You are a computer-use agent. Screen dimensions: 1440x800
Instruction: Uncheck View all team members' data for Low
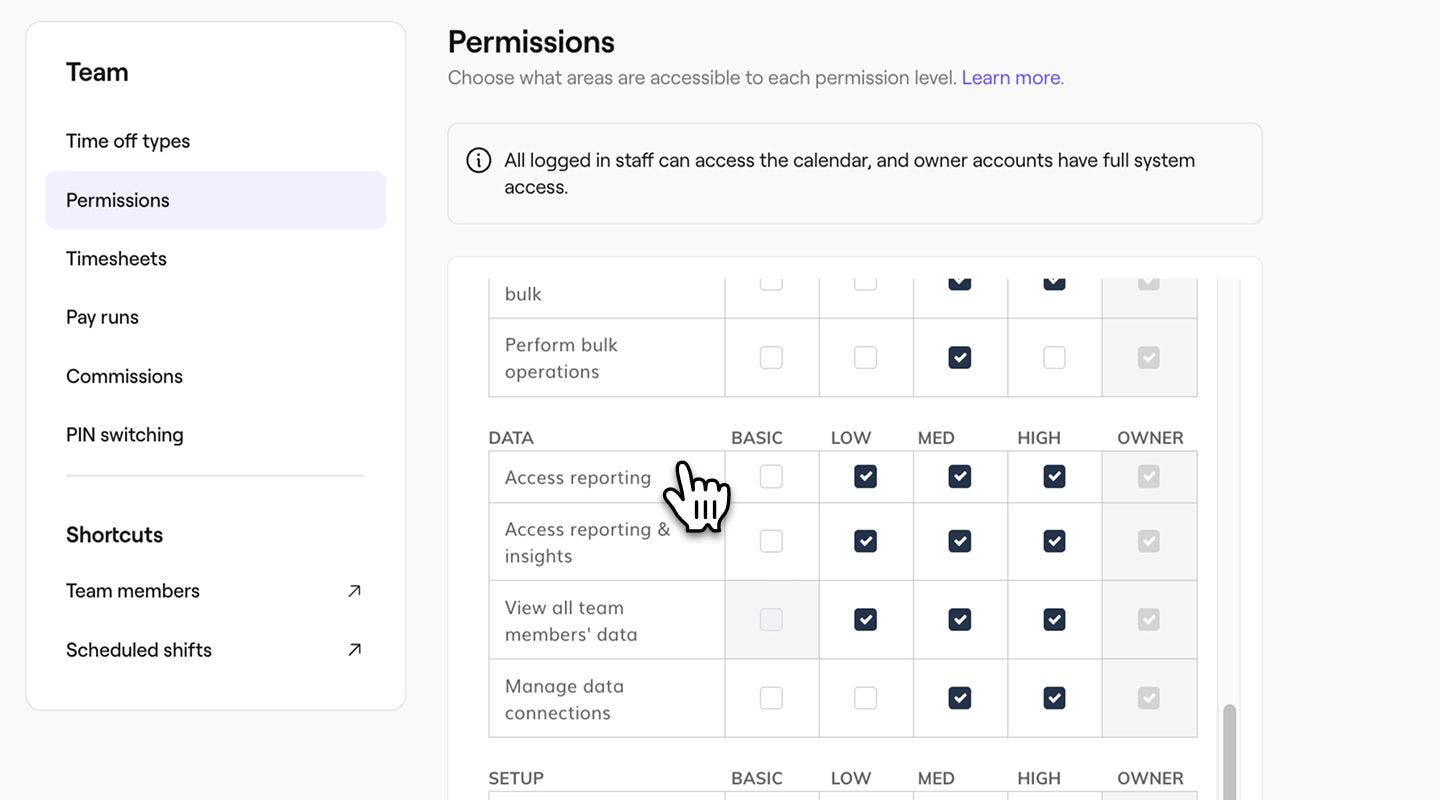coord(865,620)
